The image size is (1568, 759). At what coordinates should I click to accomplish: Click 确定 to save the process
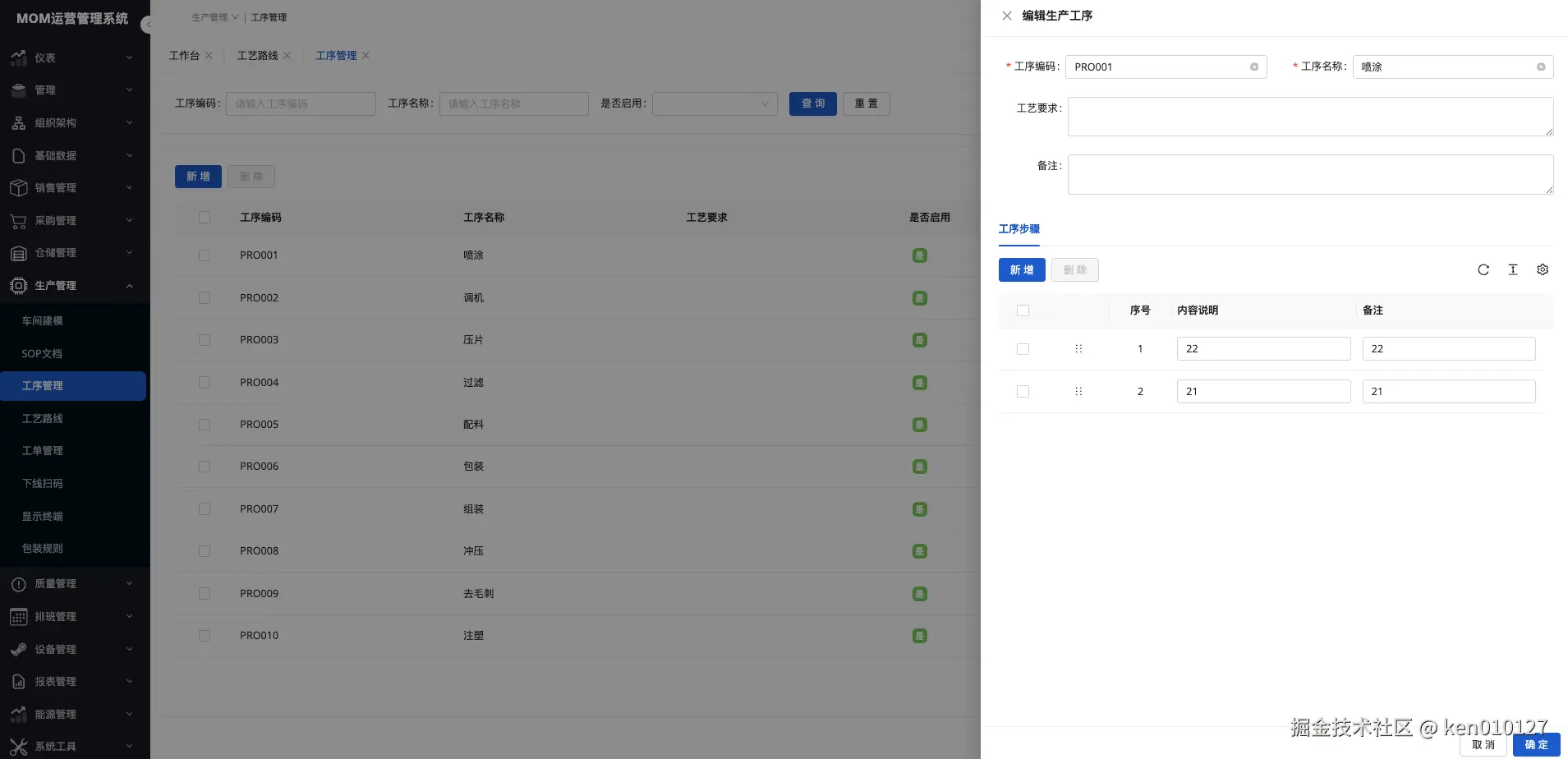pos(1536,745)
